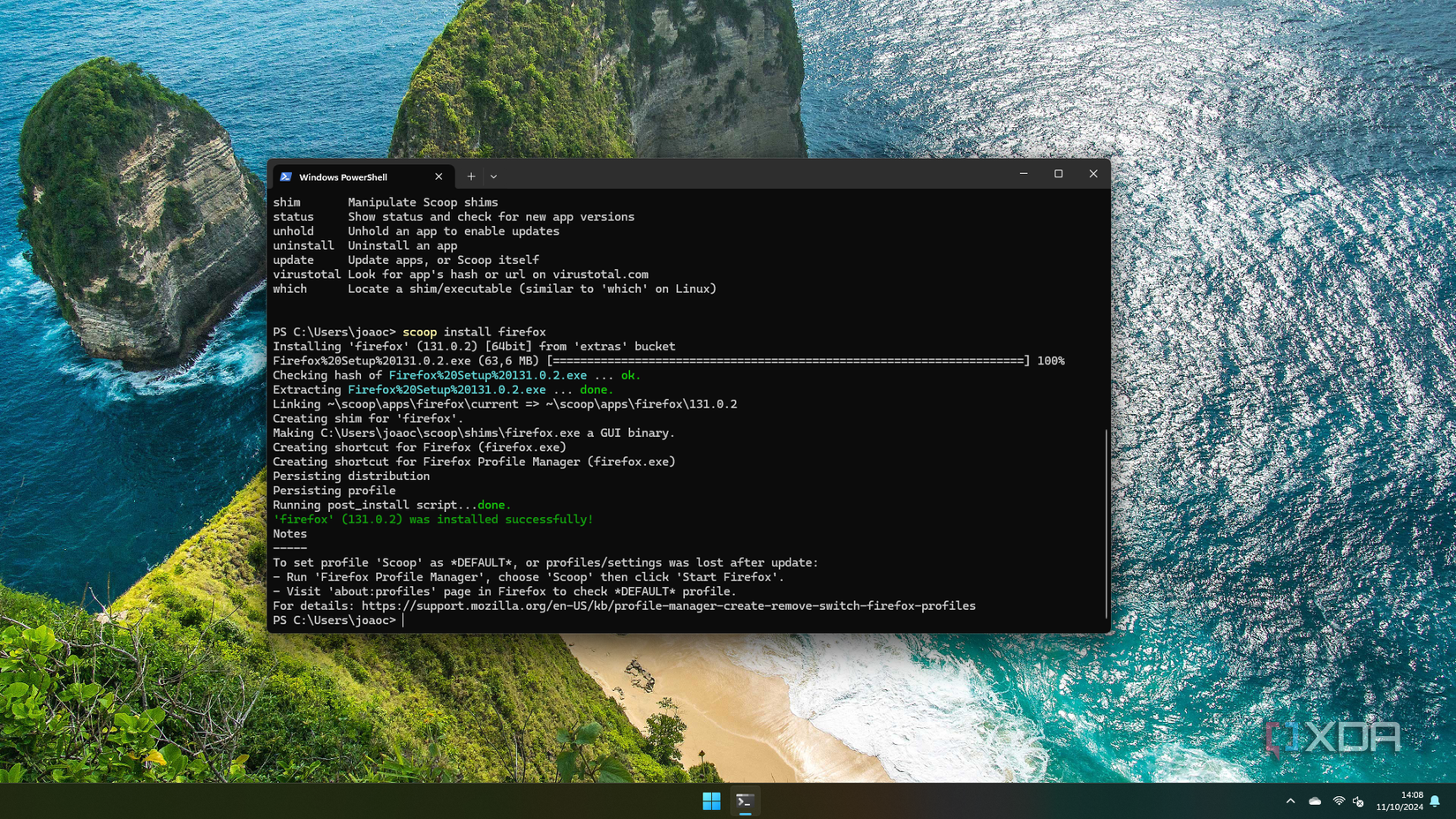Click the new tab plus button
This screenshot has height=819, width=1456.
pyautogui.click(x=471, y=177)
